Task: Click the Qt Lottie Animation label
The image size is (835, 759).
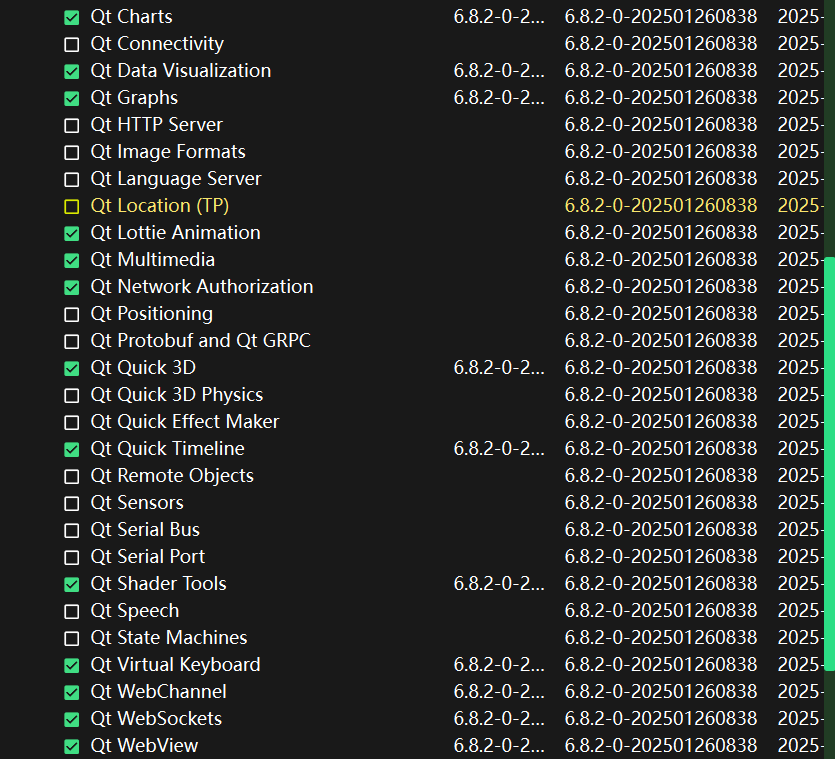Action: pos(175,233)
